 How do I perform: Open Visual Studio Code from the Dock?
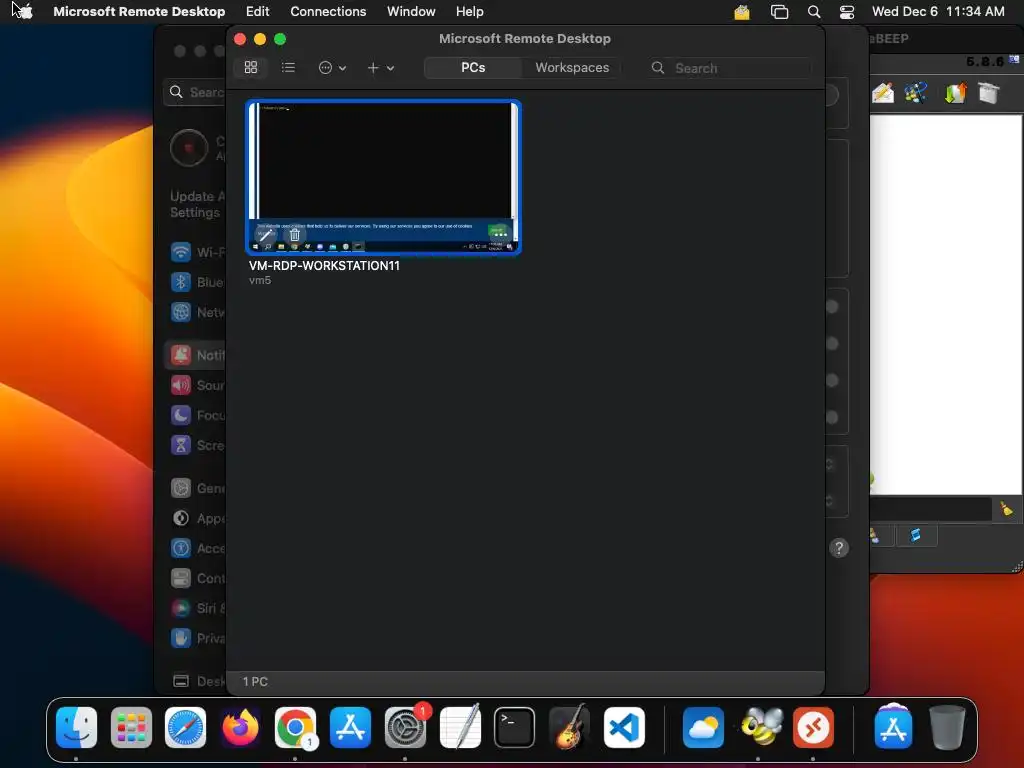(x=624, y=727)
